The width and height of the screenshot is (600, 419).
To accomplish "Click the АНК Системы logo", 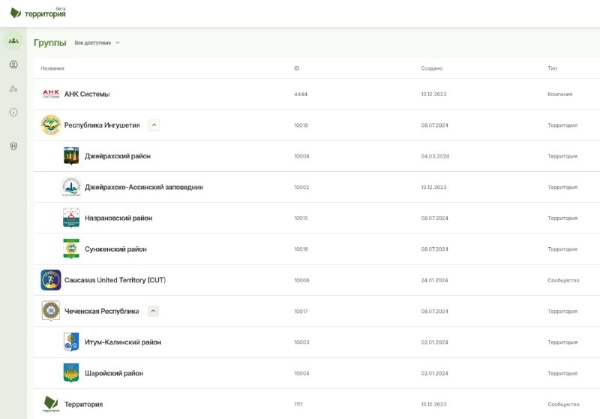I will (x=51, y=94).
